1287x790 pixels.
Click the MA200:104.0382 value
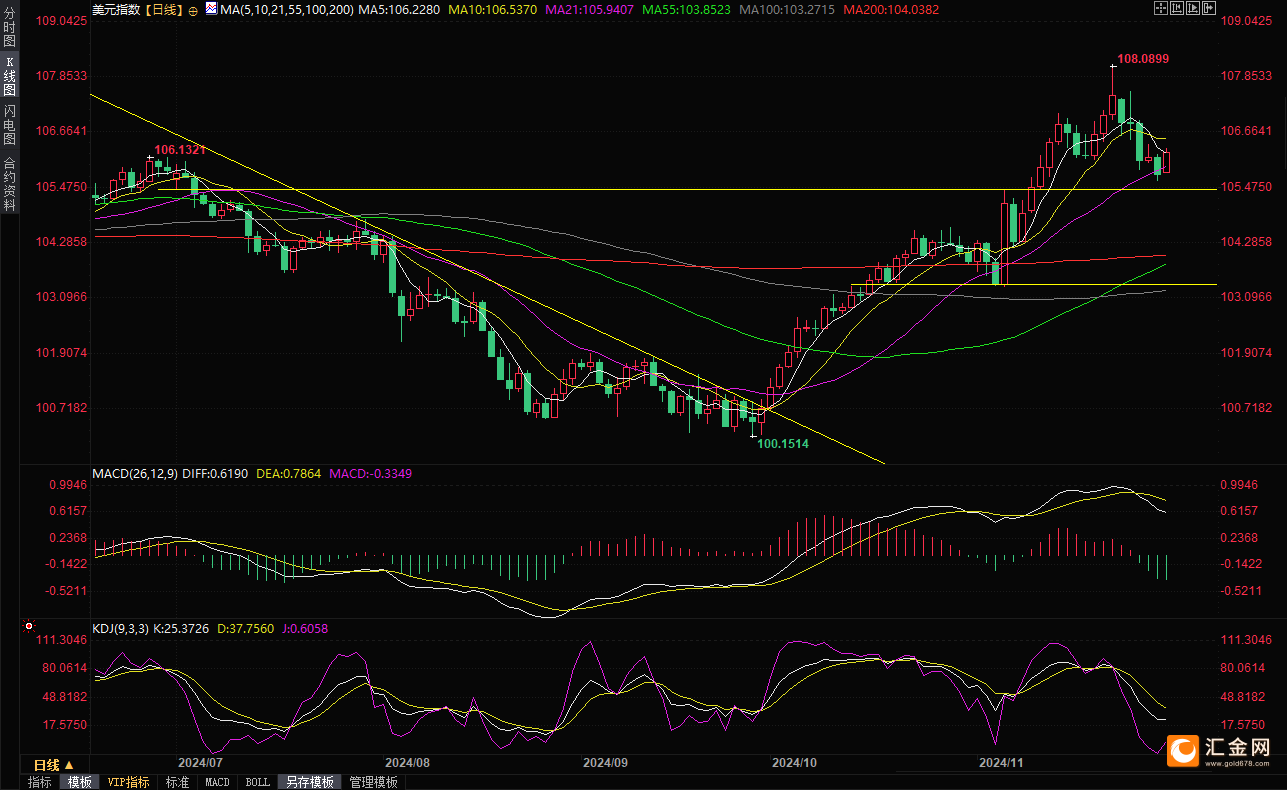pyautogui.click(x=891, y=10)
